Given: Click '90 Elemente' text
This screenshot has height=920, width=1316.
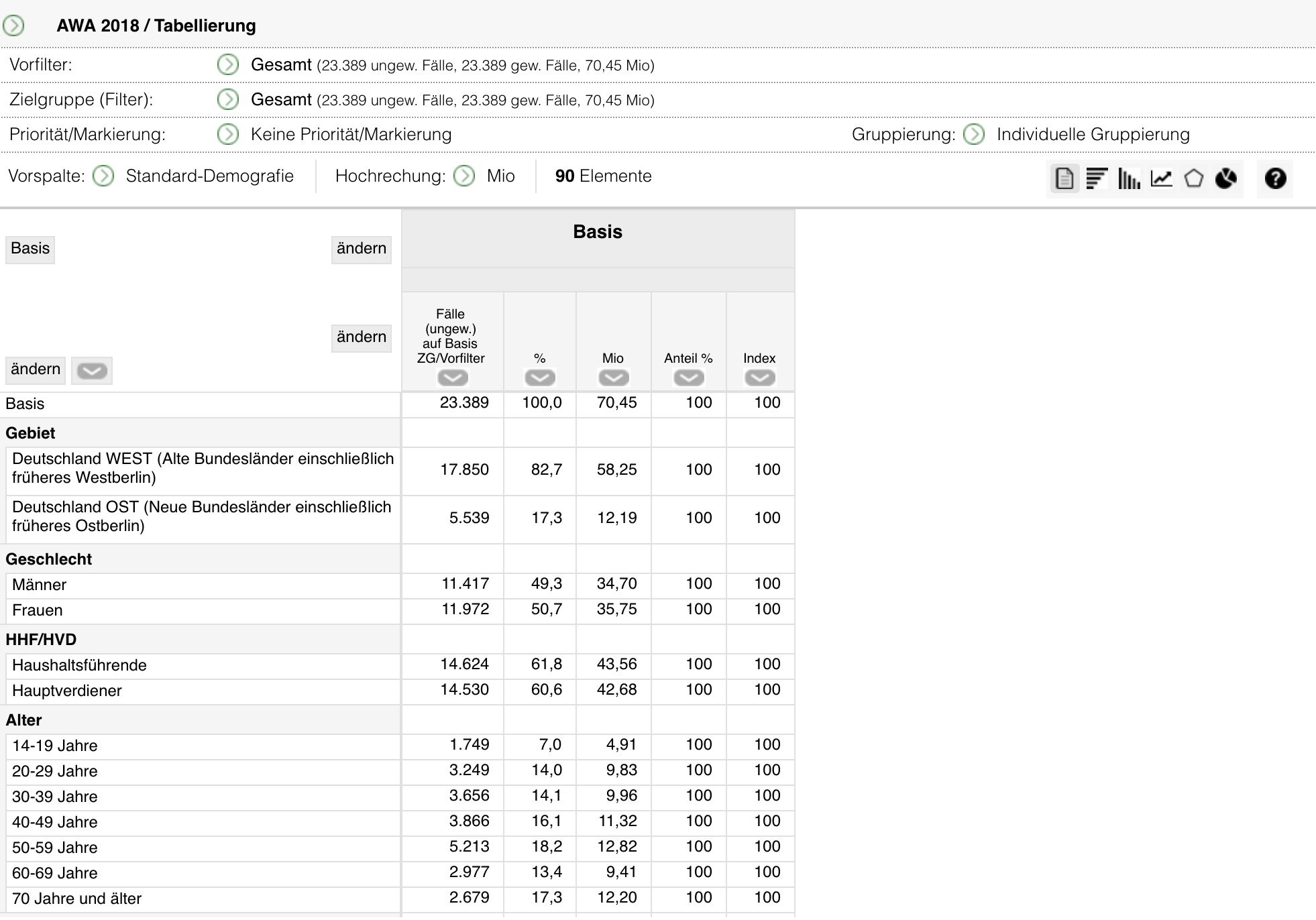Looking at the screenshot, I should [x=604, y=176].
